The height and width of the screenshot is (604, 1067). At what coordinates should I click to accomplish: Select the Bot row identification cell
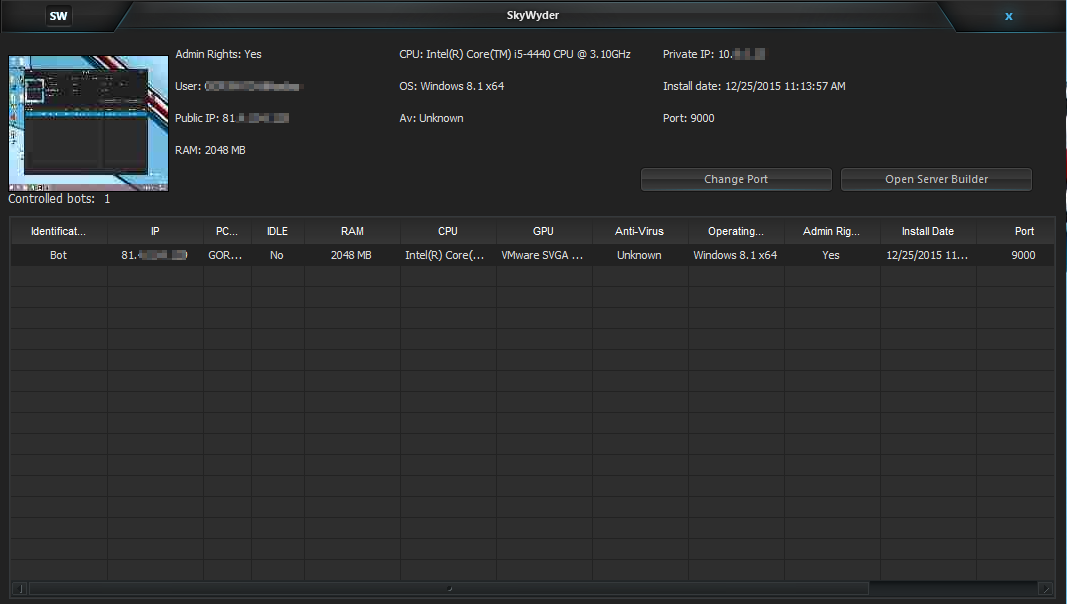click(59, 255)
